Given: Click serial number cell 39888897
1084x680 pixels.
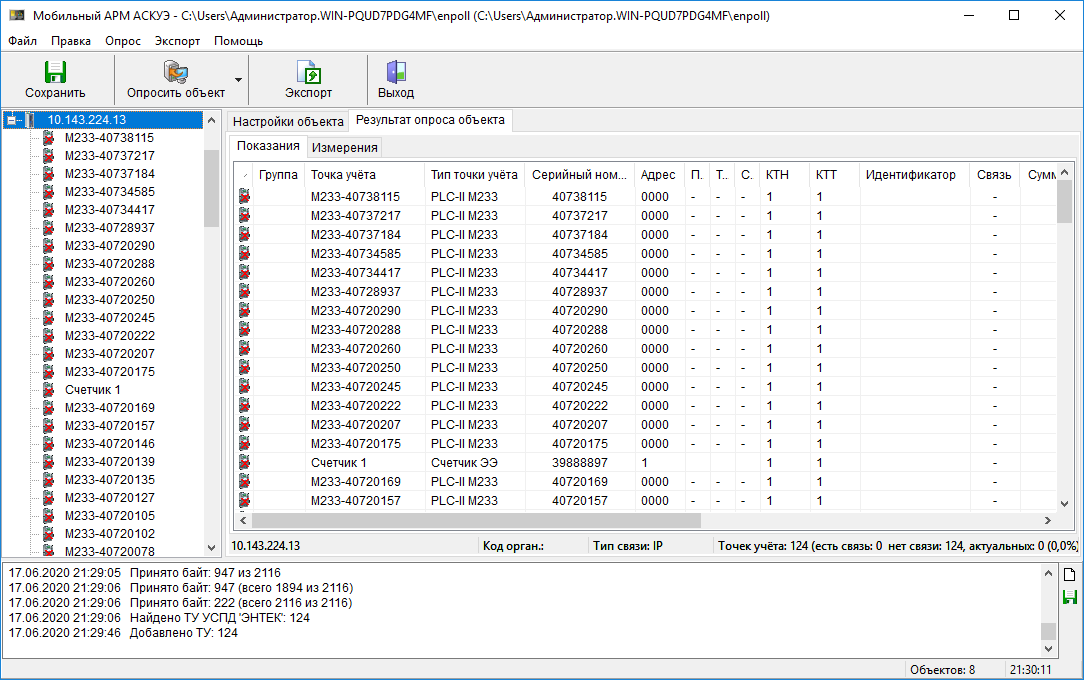Looking at the screenshot, I should 579,463.
